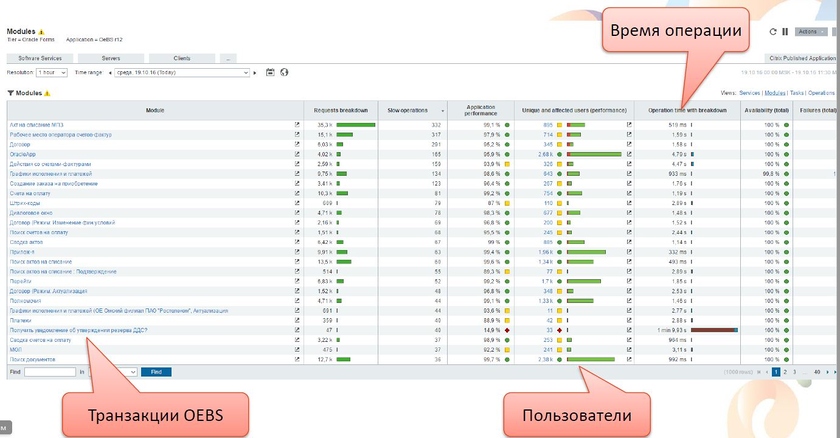Click the refresh icon near Actions

[x=773, y=32]
